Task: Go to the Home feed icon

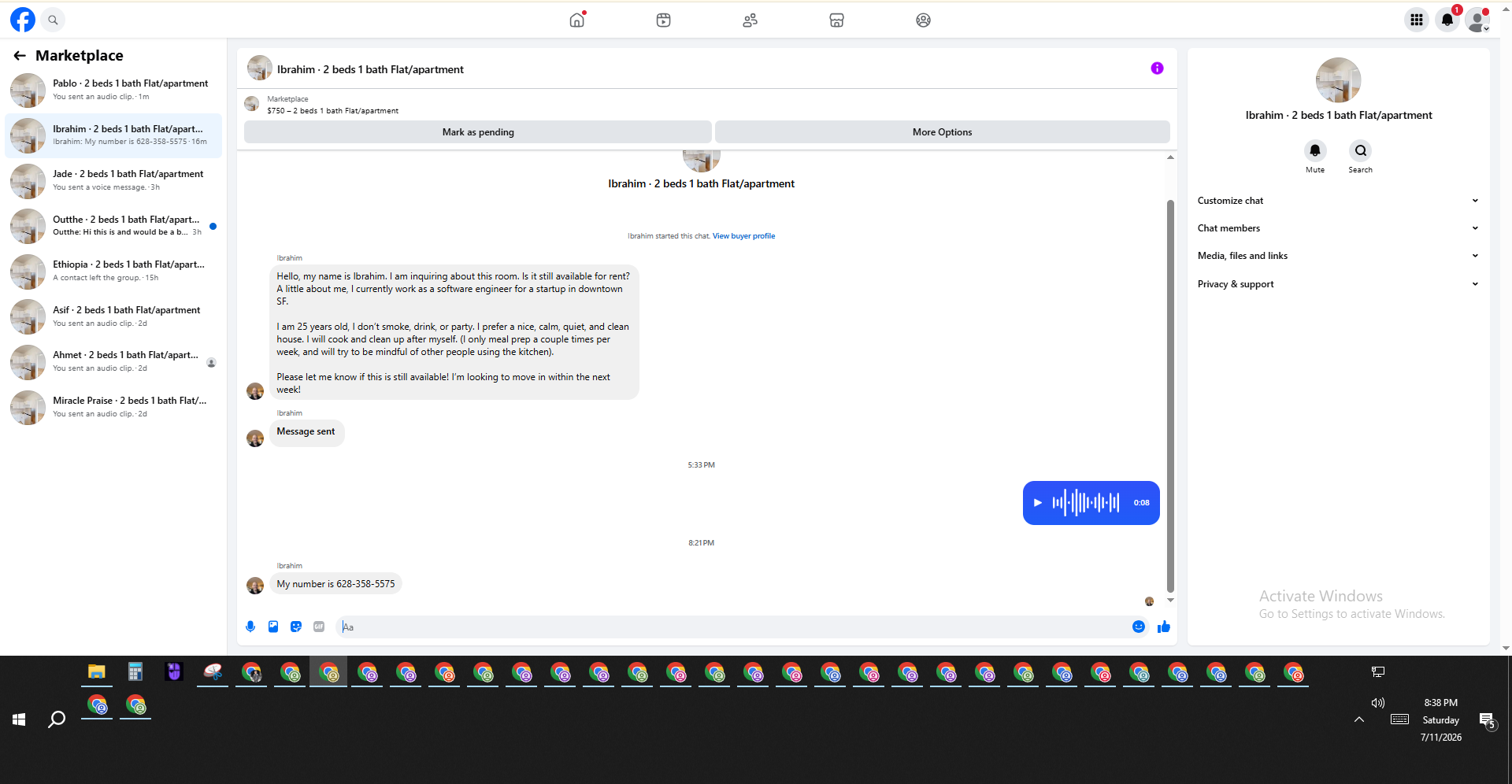Action: tap(577, 20)
